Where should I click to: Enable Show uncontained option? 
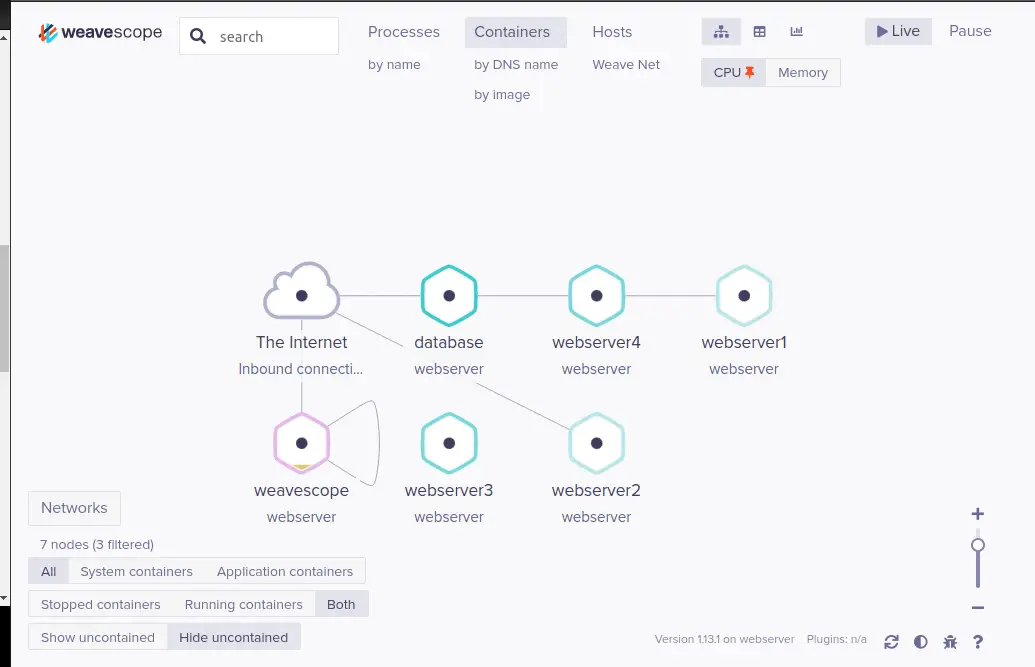(x=98, y=637)
